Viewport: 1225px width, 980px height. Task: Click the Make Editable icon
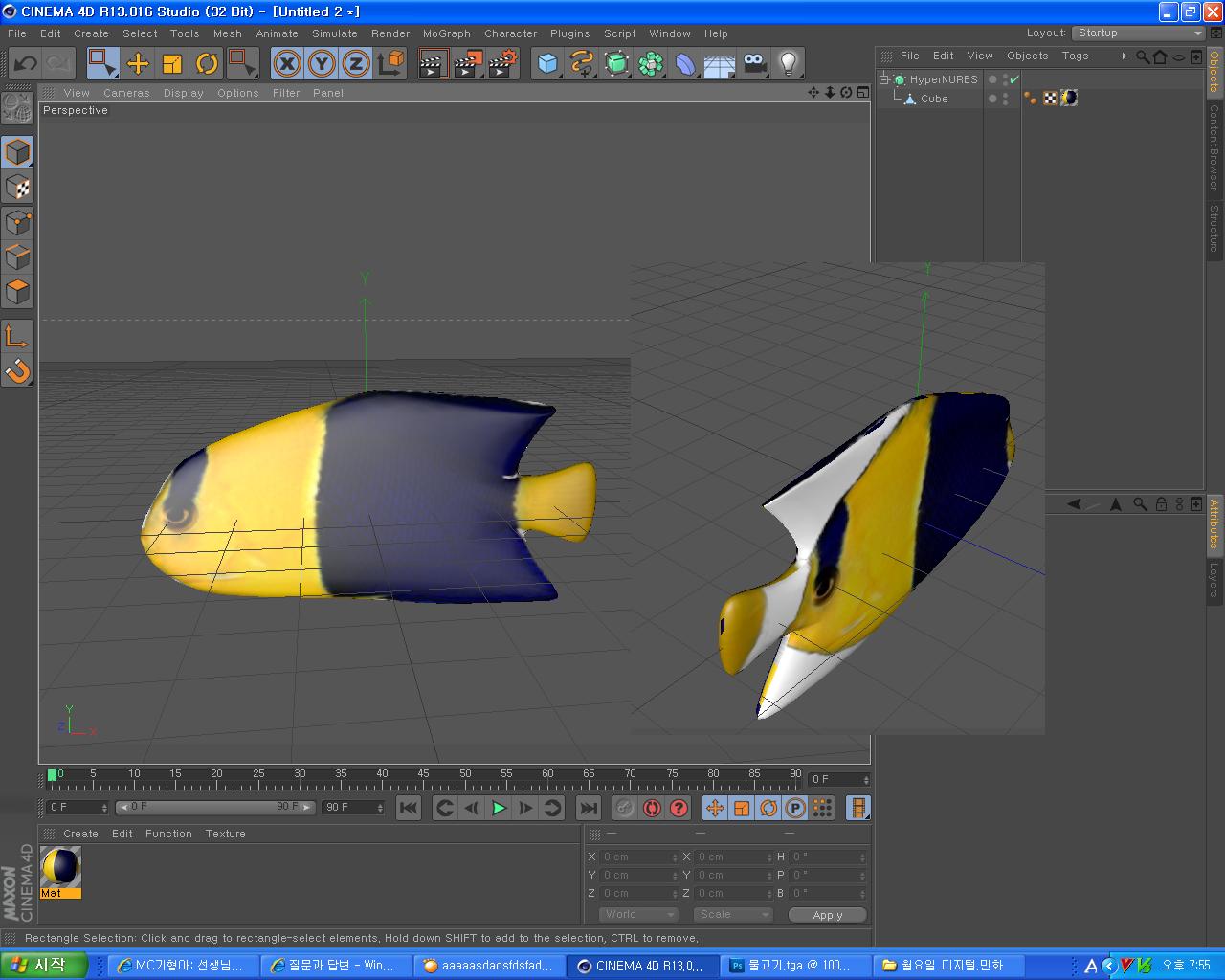(x=17, y=108)
